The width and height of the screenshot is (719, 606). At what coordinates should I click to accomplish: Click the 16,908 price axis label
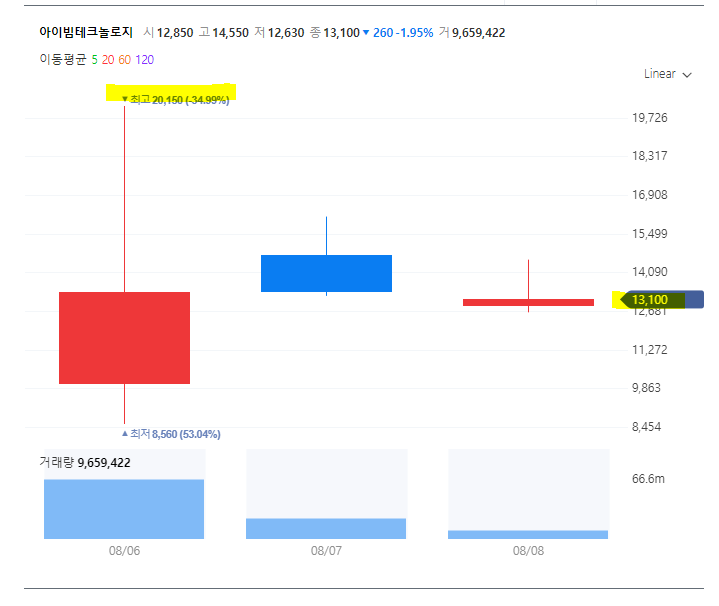(x=649, y=195)
